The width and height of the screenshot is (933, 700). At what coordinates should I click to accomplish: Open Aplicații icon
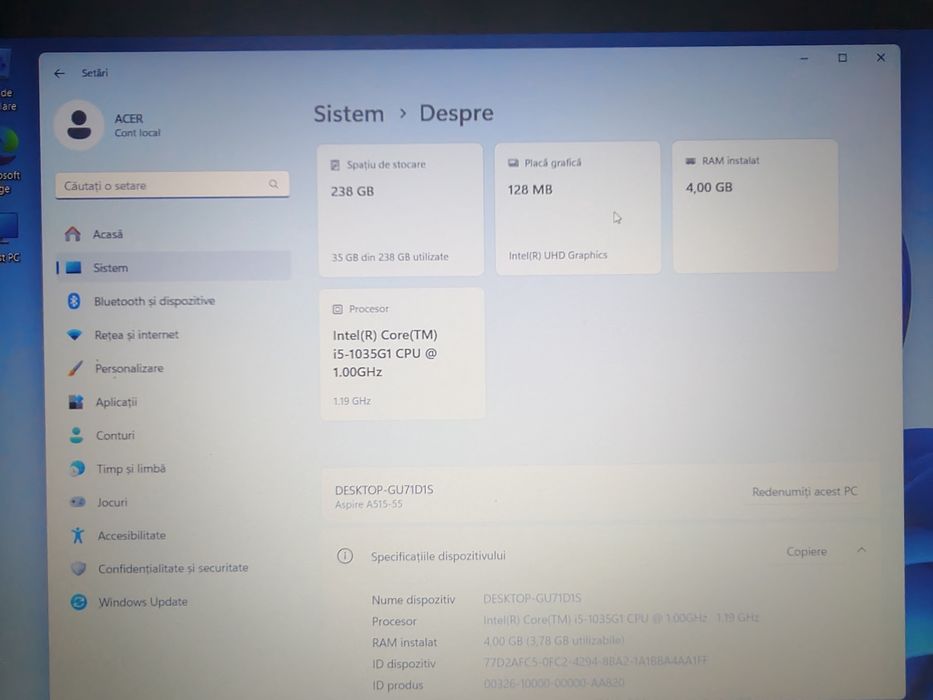76,402
